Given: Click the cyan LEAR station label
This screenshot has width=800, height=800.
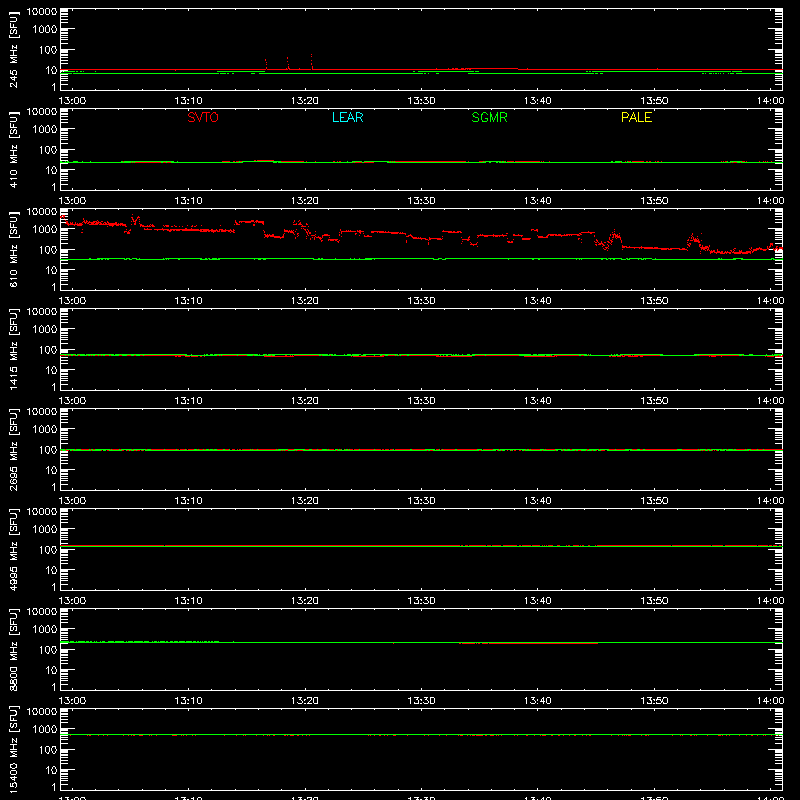Looking at the screenshot, I should [x=347, y=117].
